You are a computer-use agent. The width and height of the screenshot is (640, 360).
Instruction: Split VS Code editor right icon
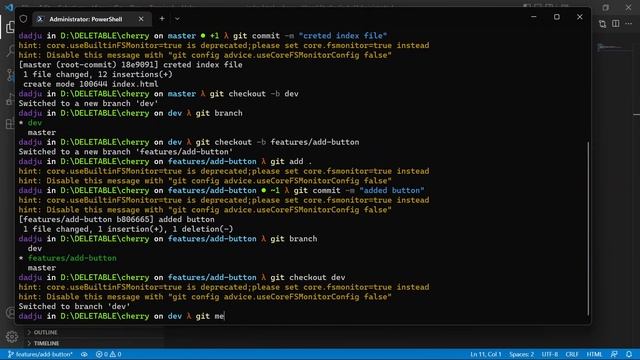coord(616,24)
